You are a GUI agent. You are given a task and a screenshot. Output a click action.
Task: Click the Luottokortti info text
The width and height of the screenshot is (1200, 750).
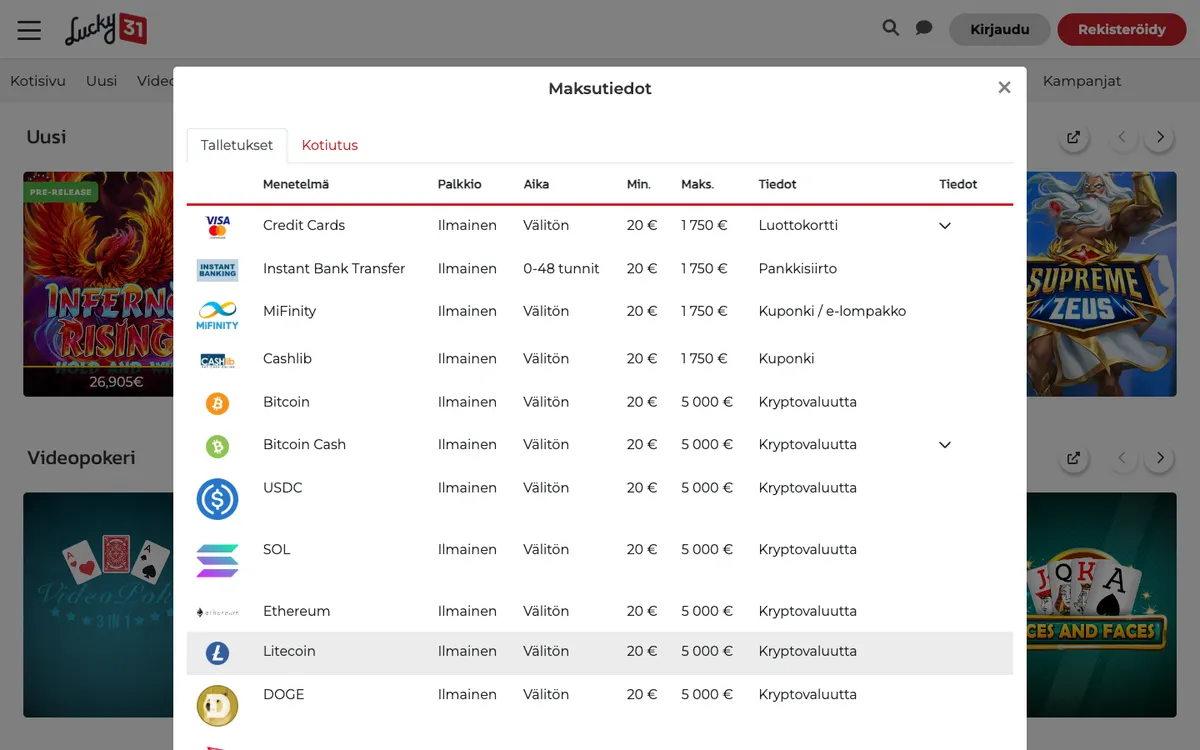coord(798,225)
